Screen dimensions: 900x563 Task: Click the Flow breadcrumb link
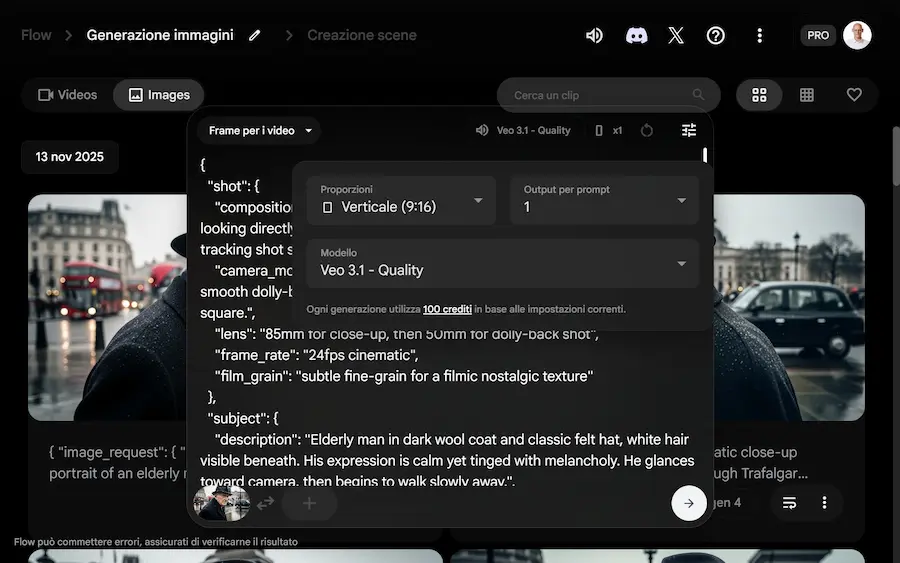36,35
